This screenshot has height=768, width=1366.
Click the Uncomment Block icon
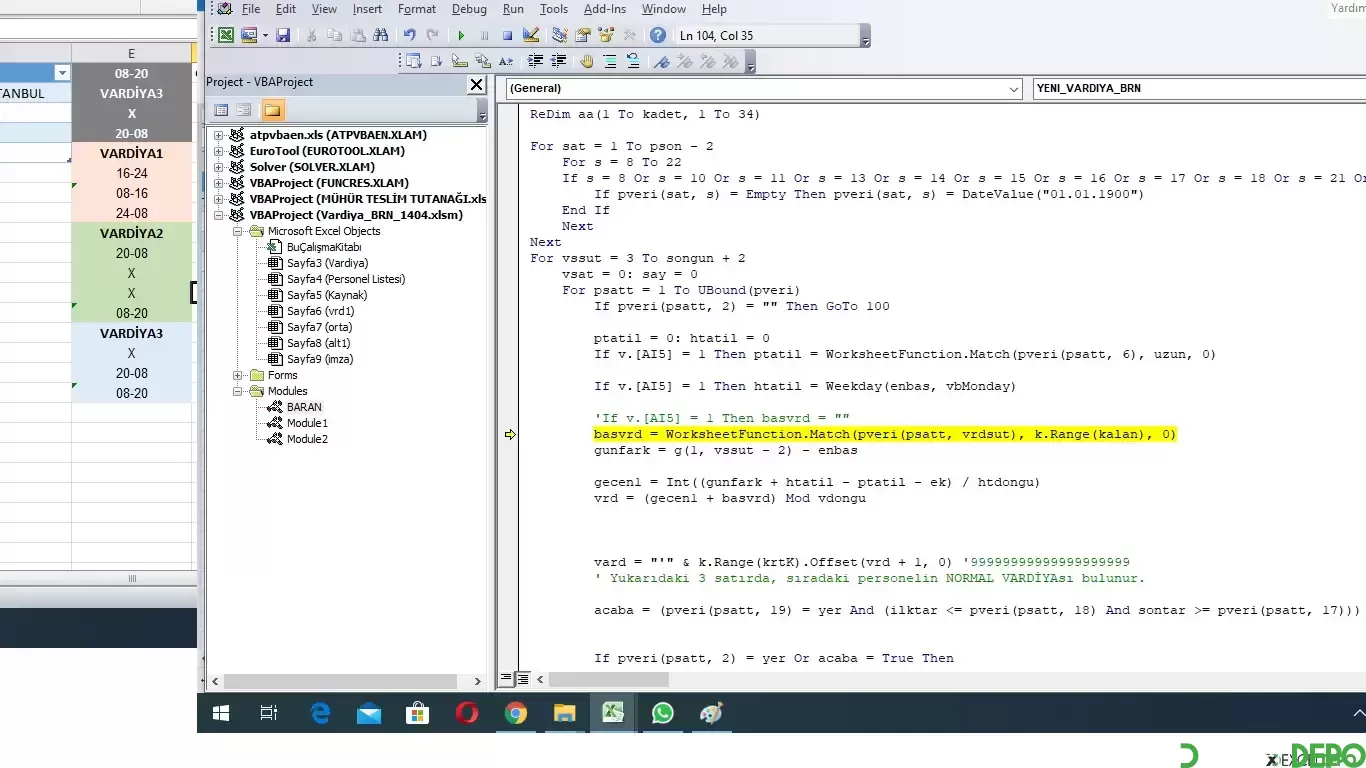coord(632,61)
